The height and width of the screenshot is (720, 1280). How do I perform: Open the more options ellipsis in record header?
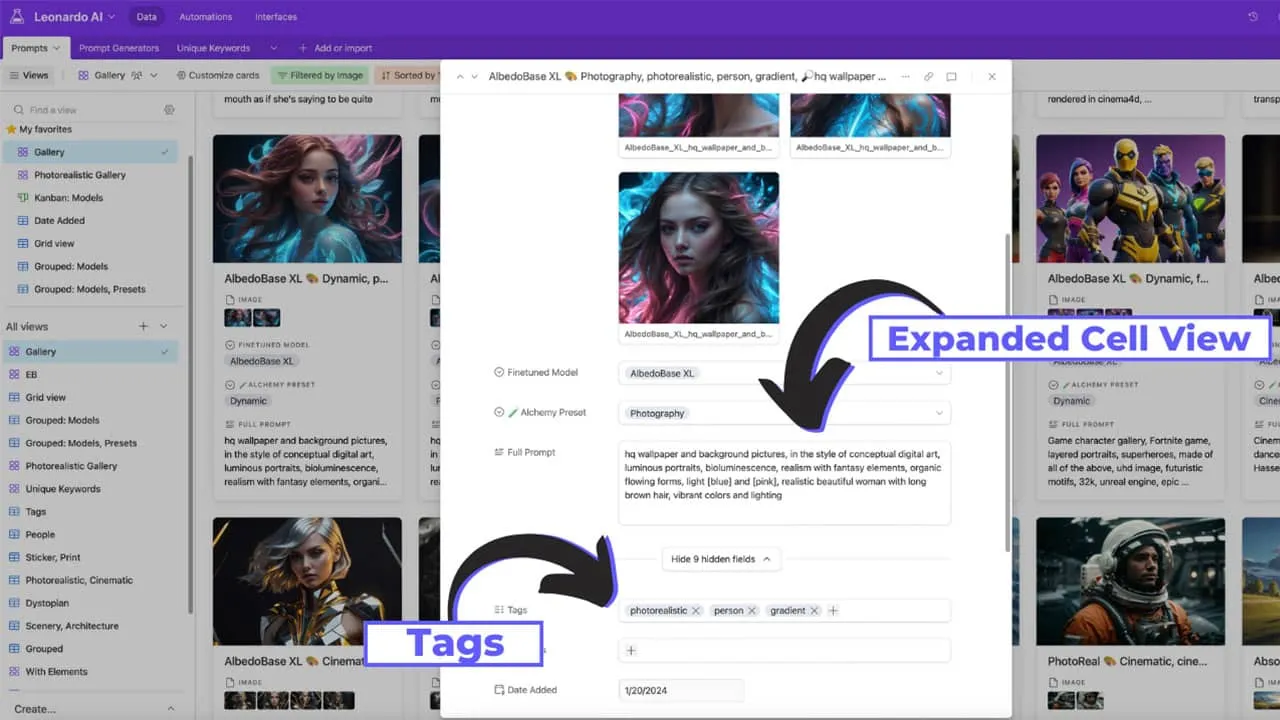coord(905,76)
